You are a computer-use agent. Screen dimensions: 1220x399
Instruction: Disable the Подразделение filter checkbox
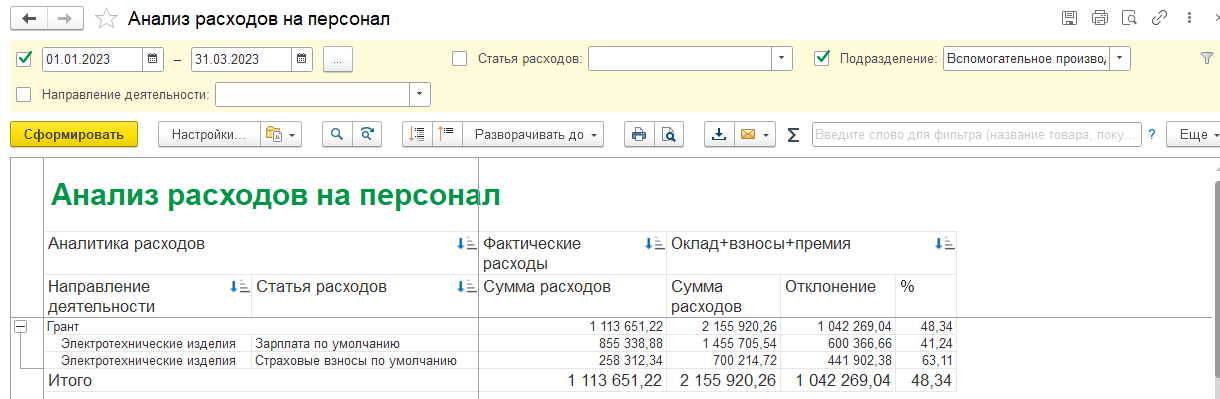[x=823, y=59]
